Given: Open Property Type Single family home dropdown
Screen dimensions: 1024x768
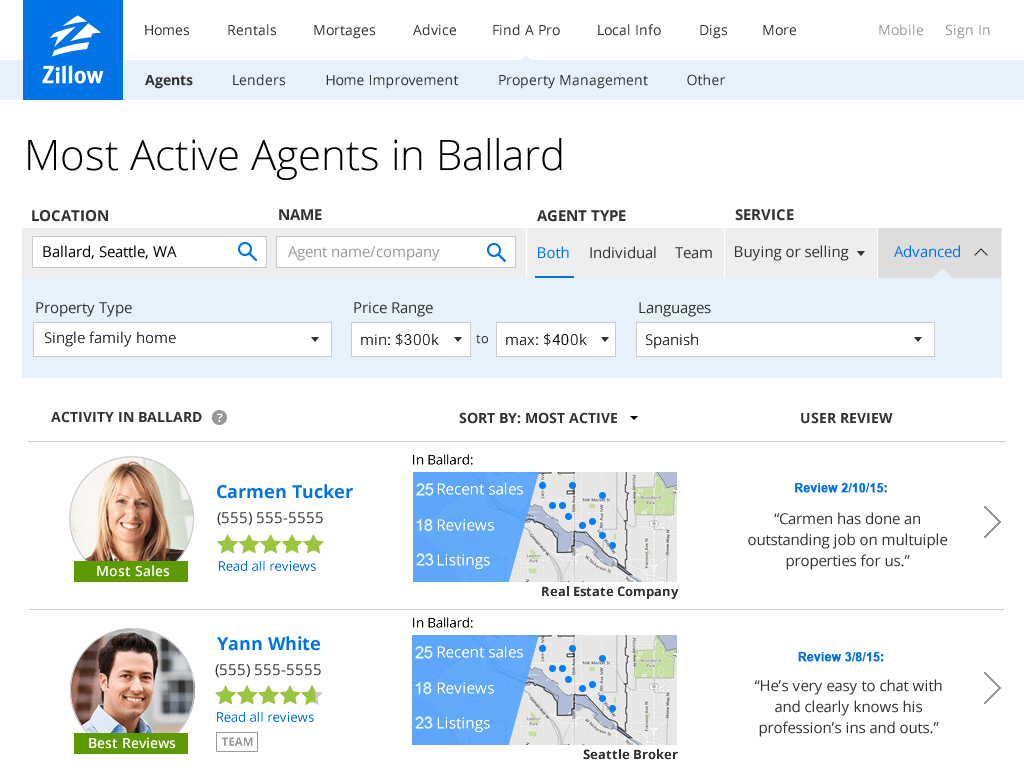Looking at the screenshot, I should [182, 339].
